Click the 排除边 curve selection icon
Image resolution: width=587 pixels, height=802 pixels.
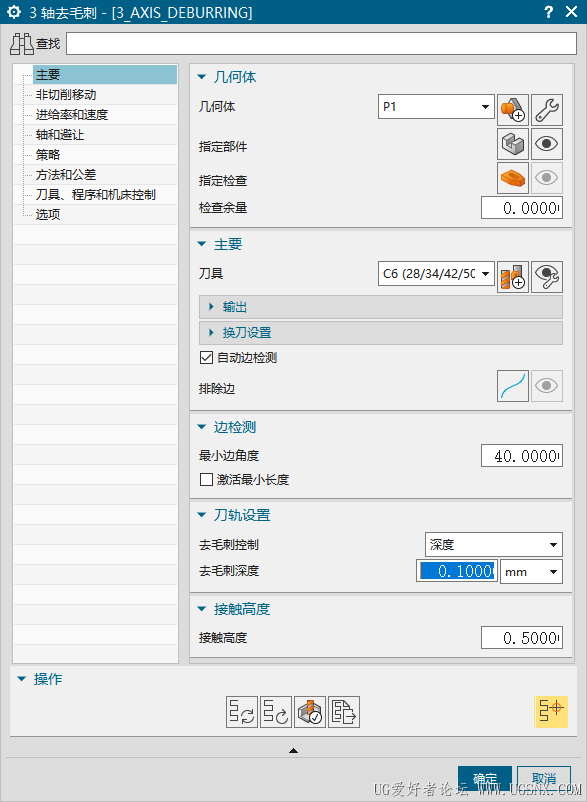pos(513,386)
